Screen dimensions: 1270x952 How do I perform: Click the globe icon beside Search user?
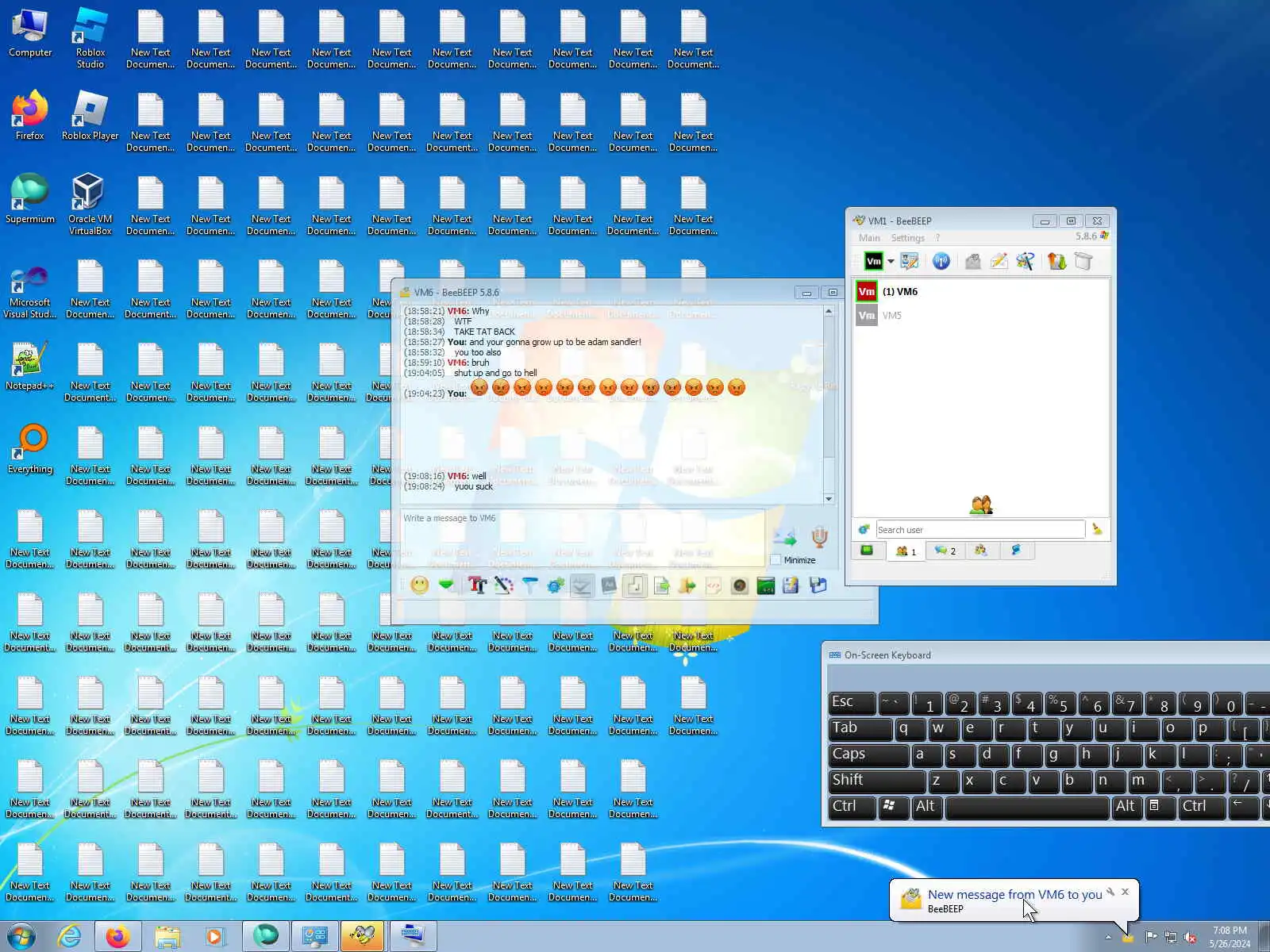864,529
